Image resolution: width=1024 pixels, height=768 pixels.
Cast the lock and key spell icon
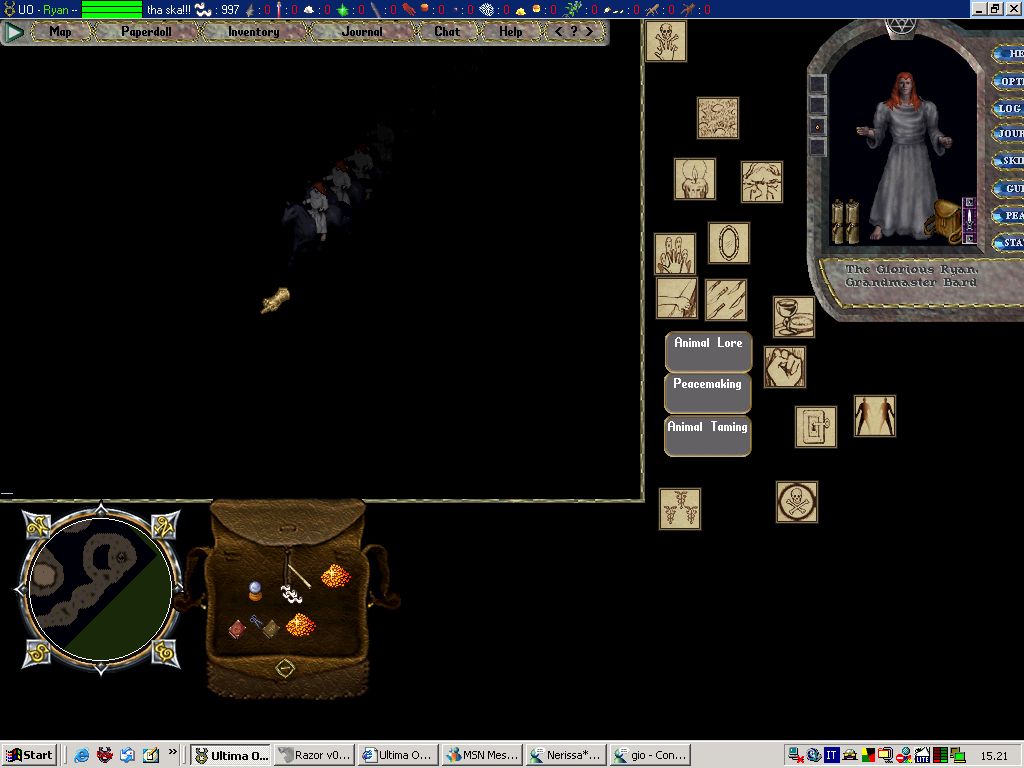816,427
